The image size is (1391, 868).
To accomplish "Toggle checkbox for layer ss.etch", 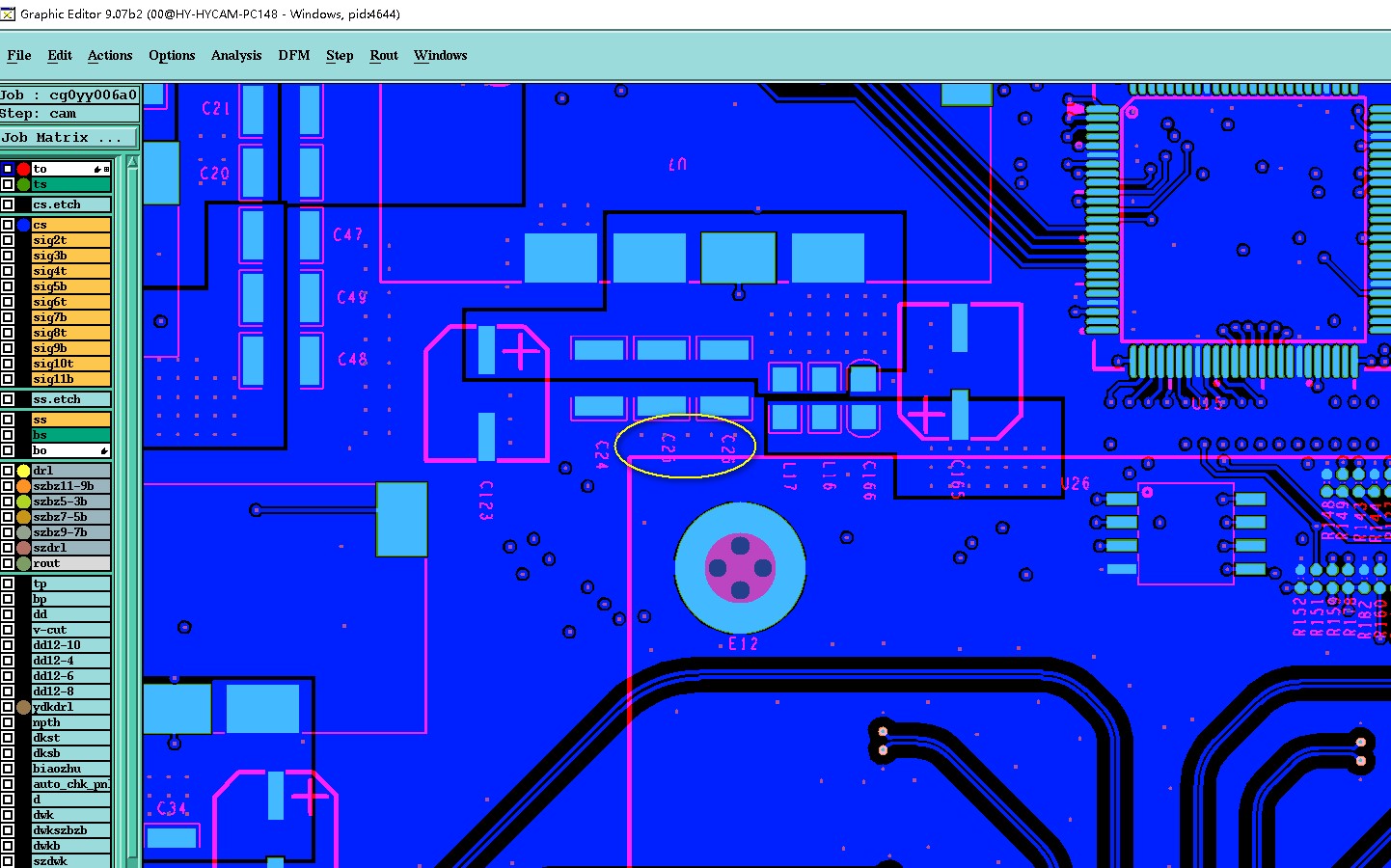I will point(8,399).
